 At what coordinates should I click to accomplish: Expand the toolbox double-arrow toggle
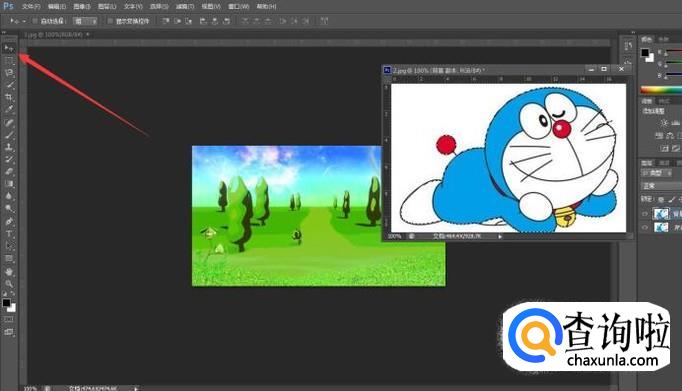click(x=4, y=33)
